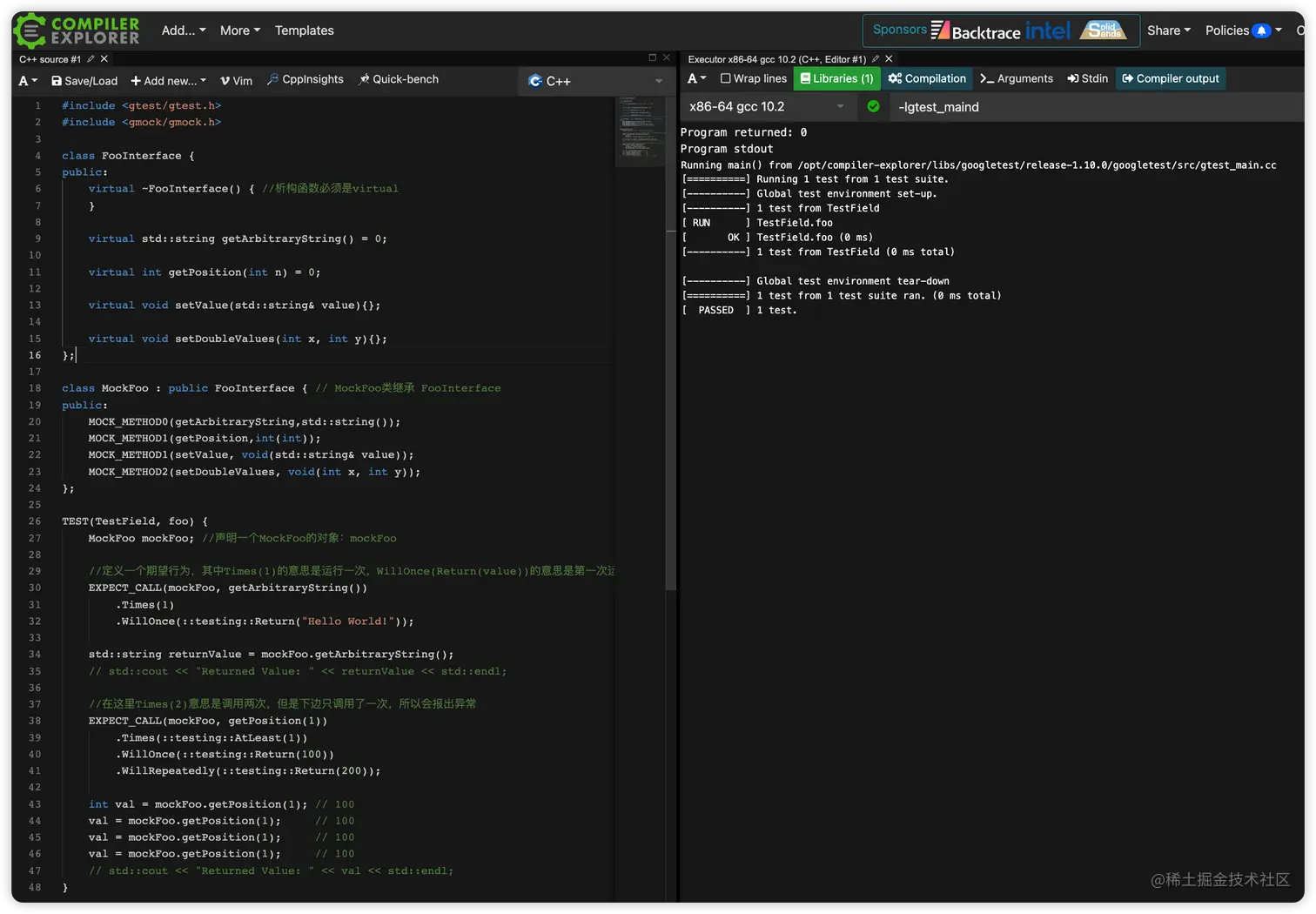Toggle the Stdin input panel
The height and width of the screenshot is (914, 1316).
1088,78
